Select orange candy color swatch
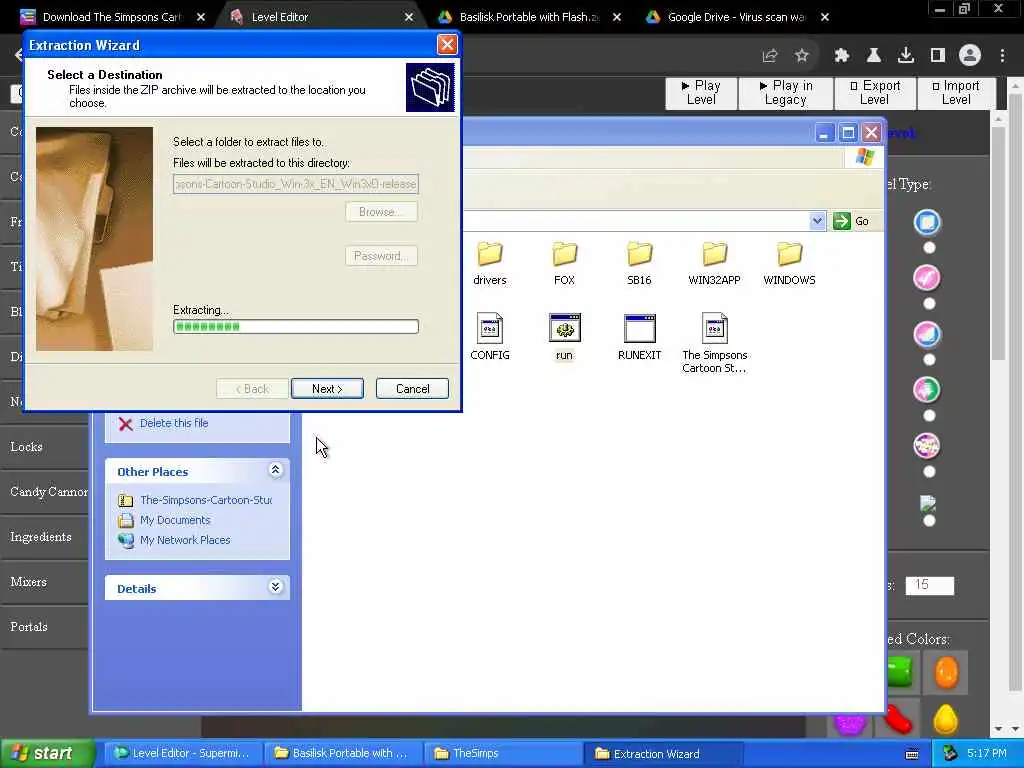1024x768 pixels. [946, 672]
